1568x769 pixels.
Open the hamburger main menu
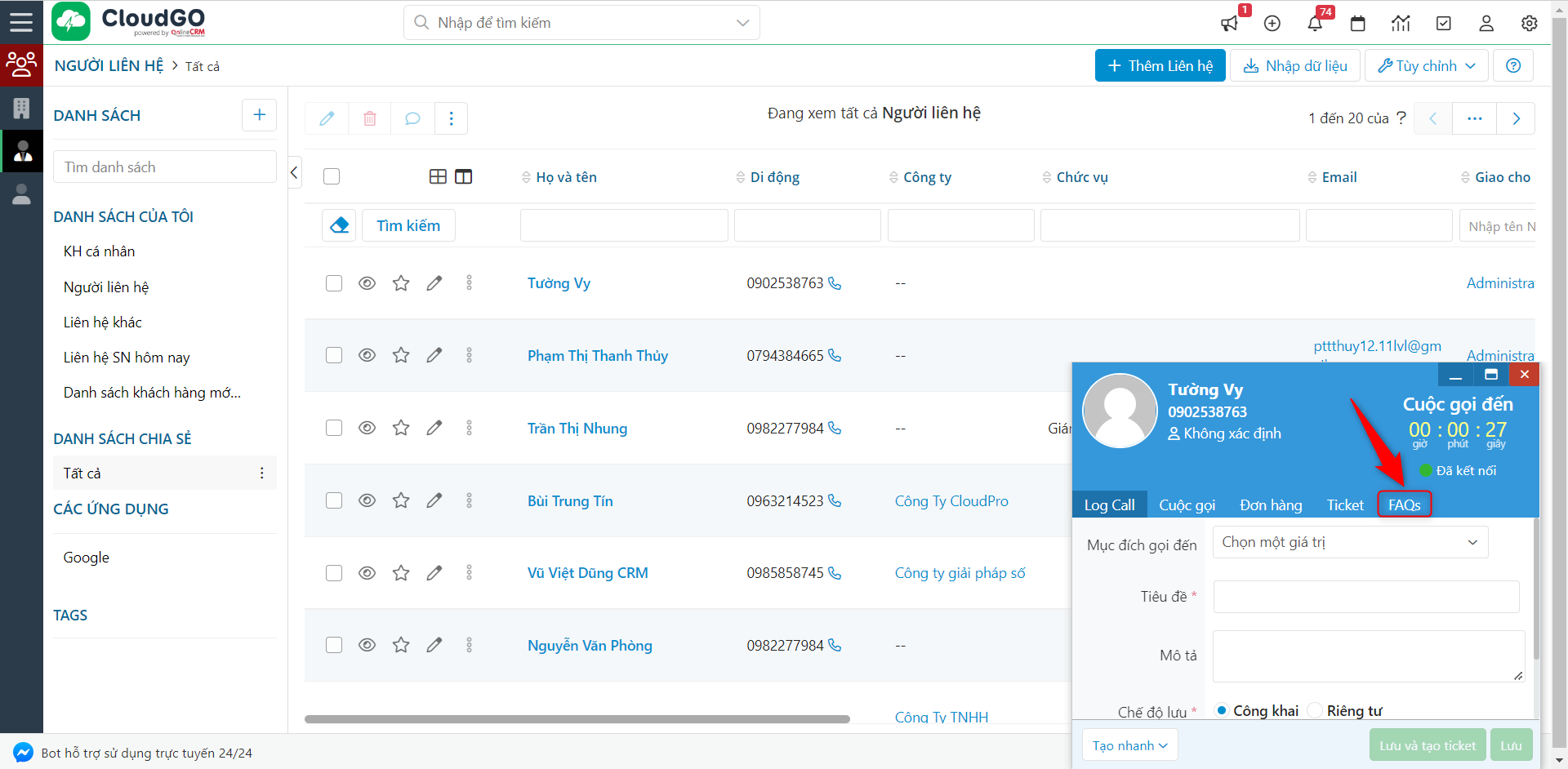coord(21,22)
